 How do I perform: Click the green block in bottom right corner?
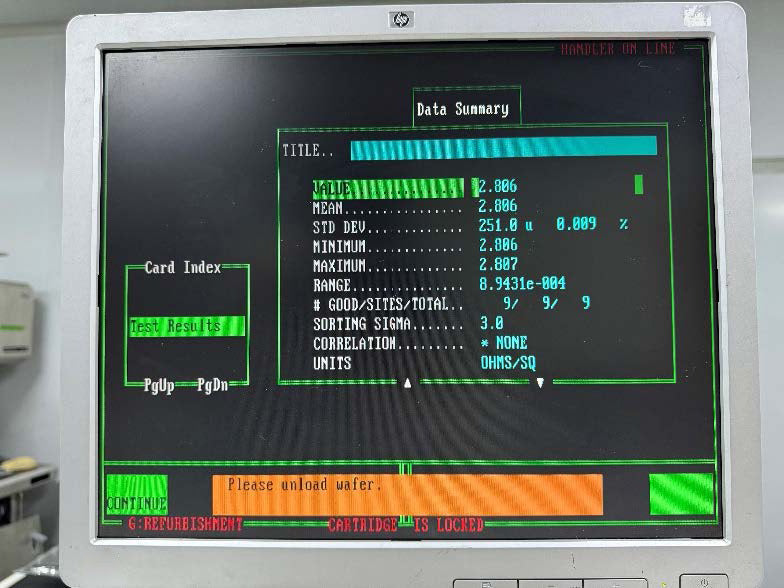[681, 494]
